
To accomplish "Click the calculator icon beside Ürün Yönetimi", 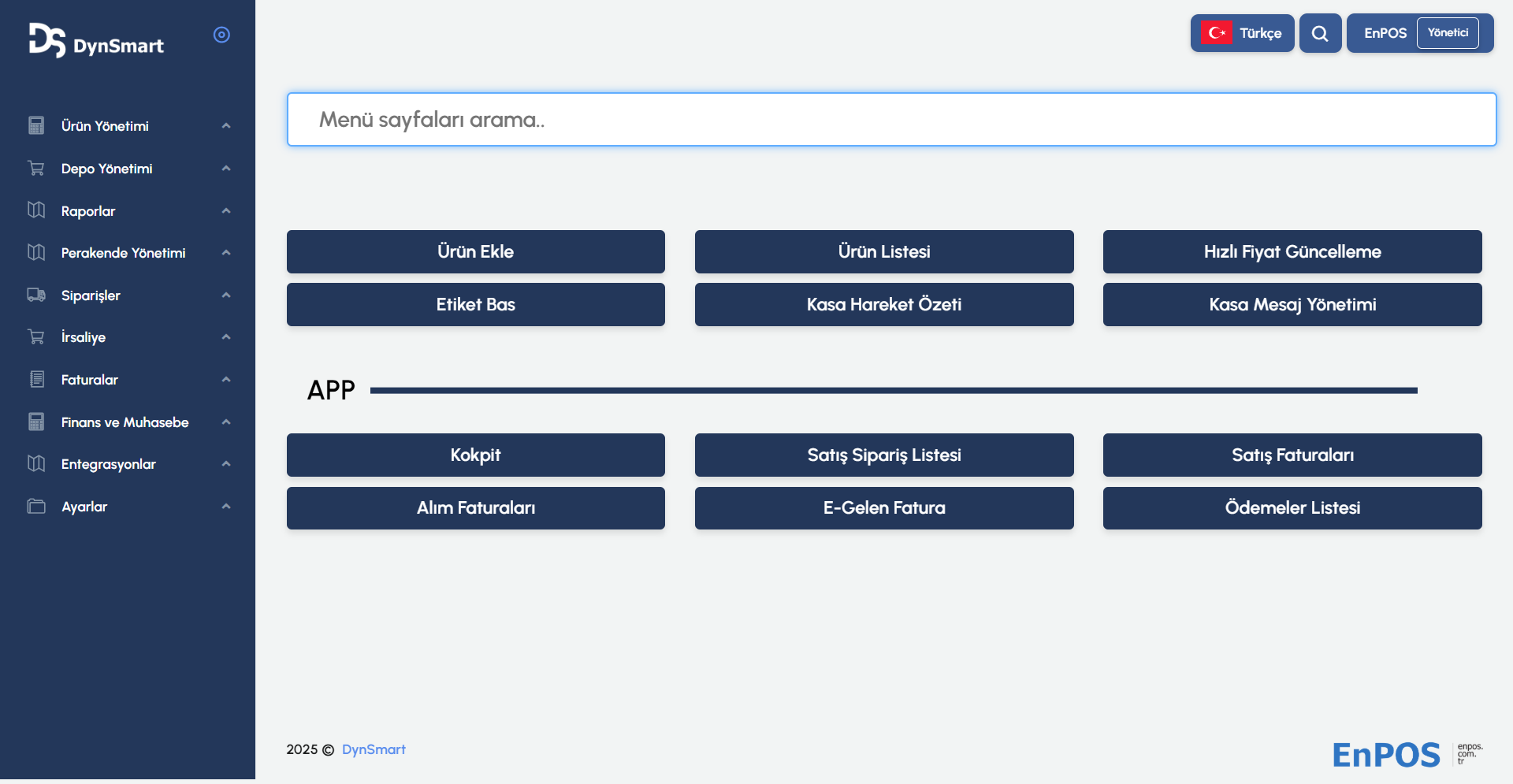I will pos(36,126).
